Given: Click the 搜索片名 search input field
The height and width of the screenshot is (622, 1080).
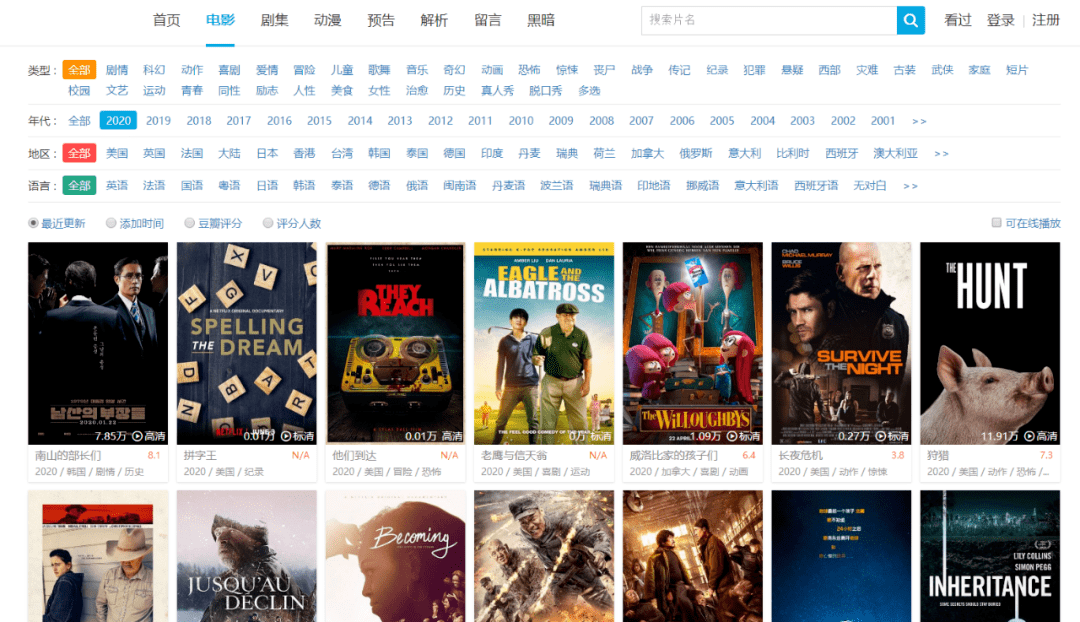Looking at the screenshot, I should coord(769,21).
